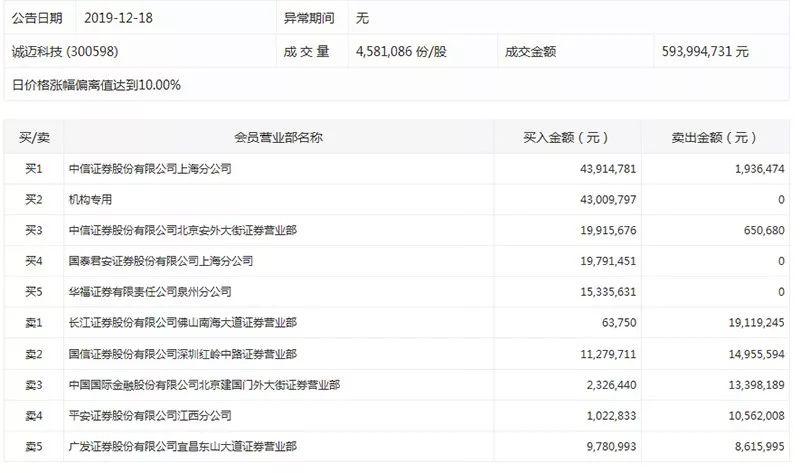Select 国泰君安证券股份有限公司上海分公司
This screenshot has width=800, height=473.
coord(161,261)
